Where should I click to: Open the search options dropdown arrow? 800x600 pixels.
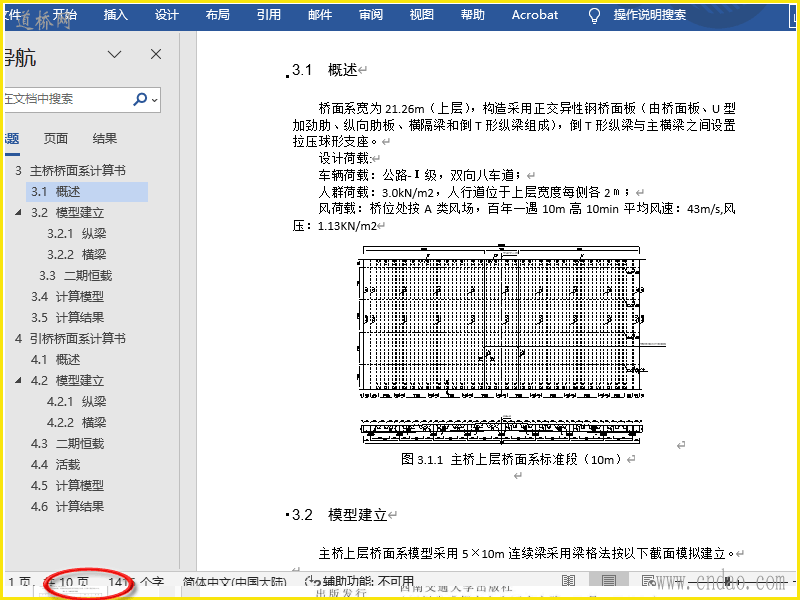[x=155, y=99]
